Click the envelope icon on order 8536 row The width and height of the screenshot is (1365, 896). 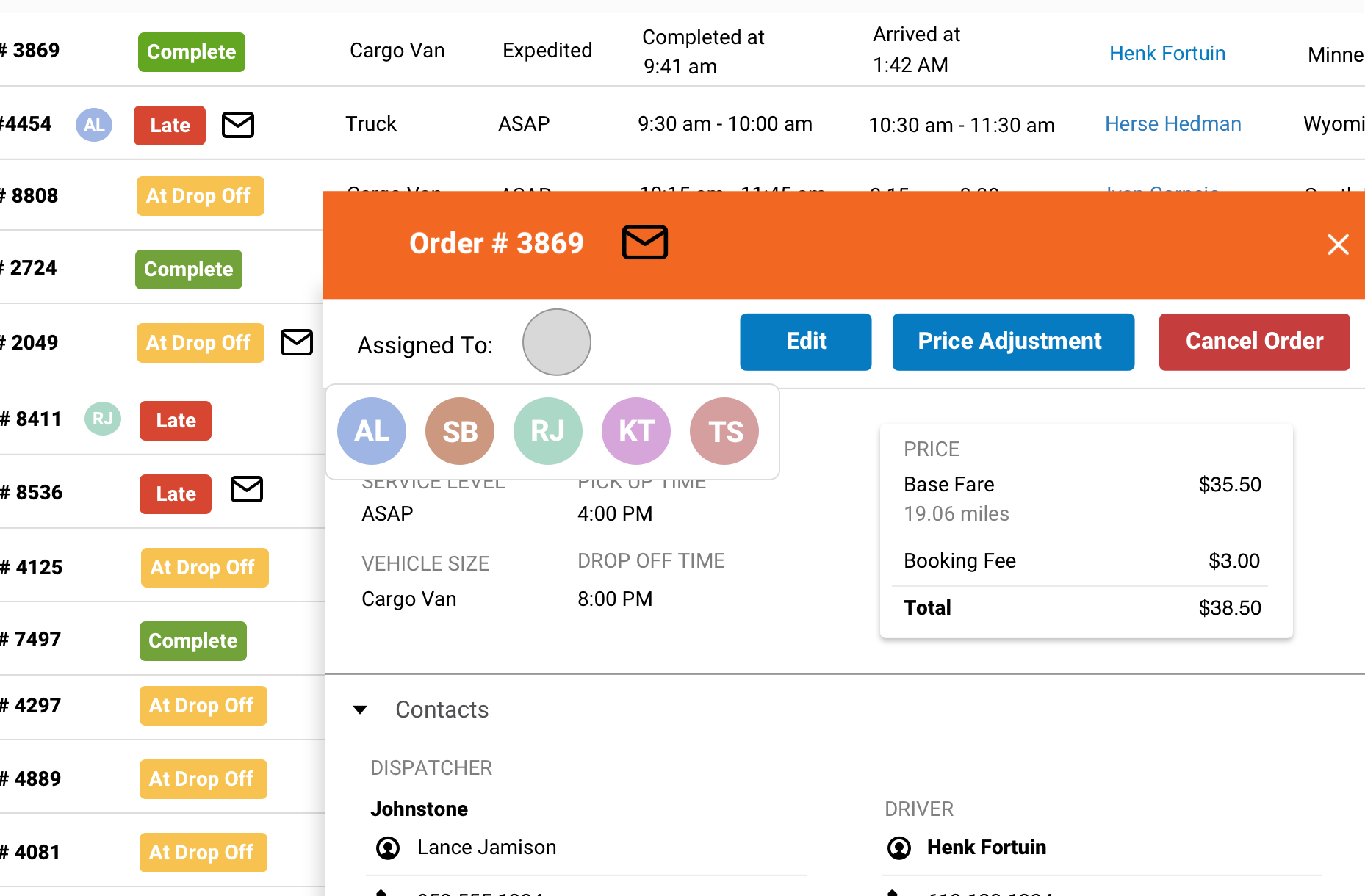[247, 489]
